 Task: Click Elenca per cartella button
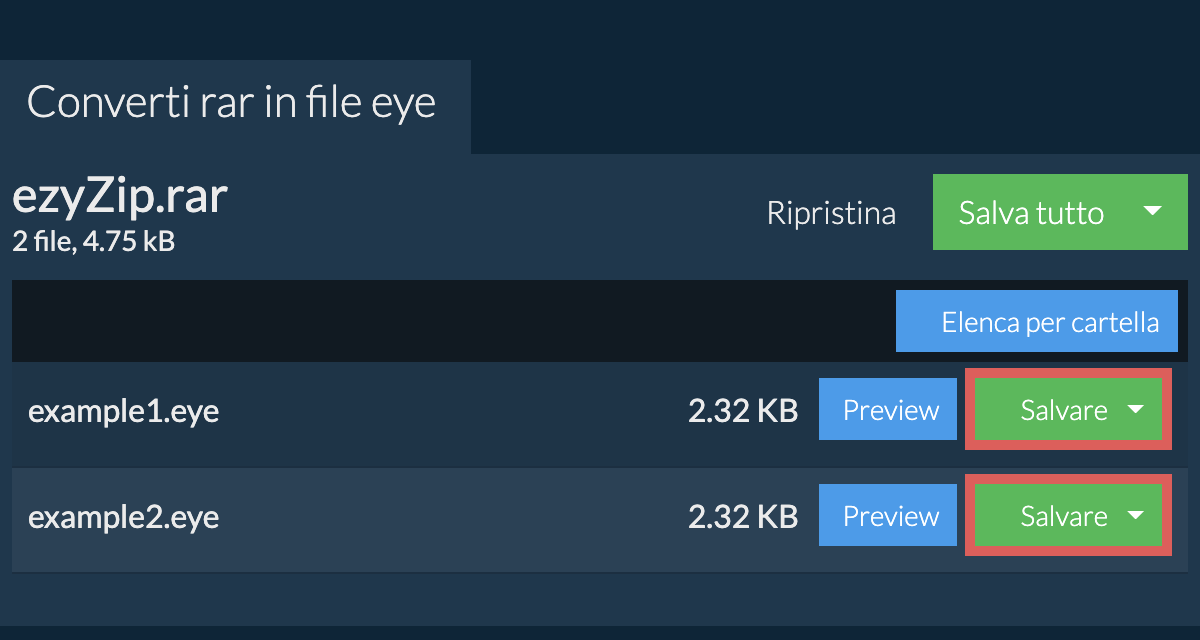pos(1036,322)
